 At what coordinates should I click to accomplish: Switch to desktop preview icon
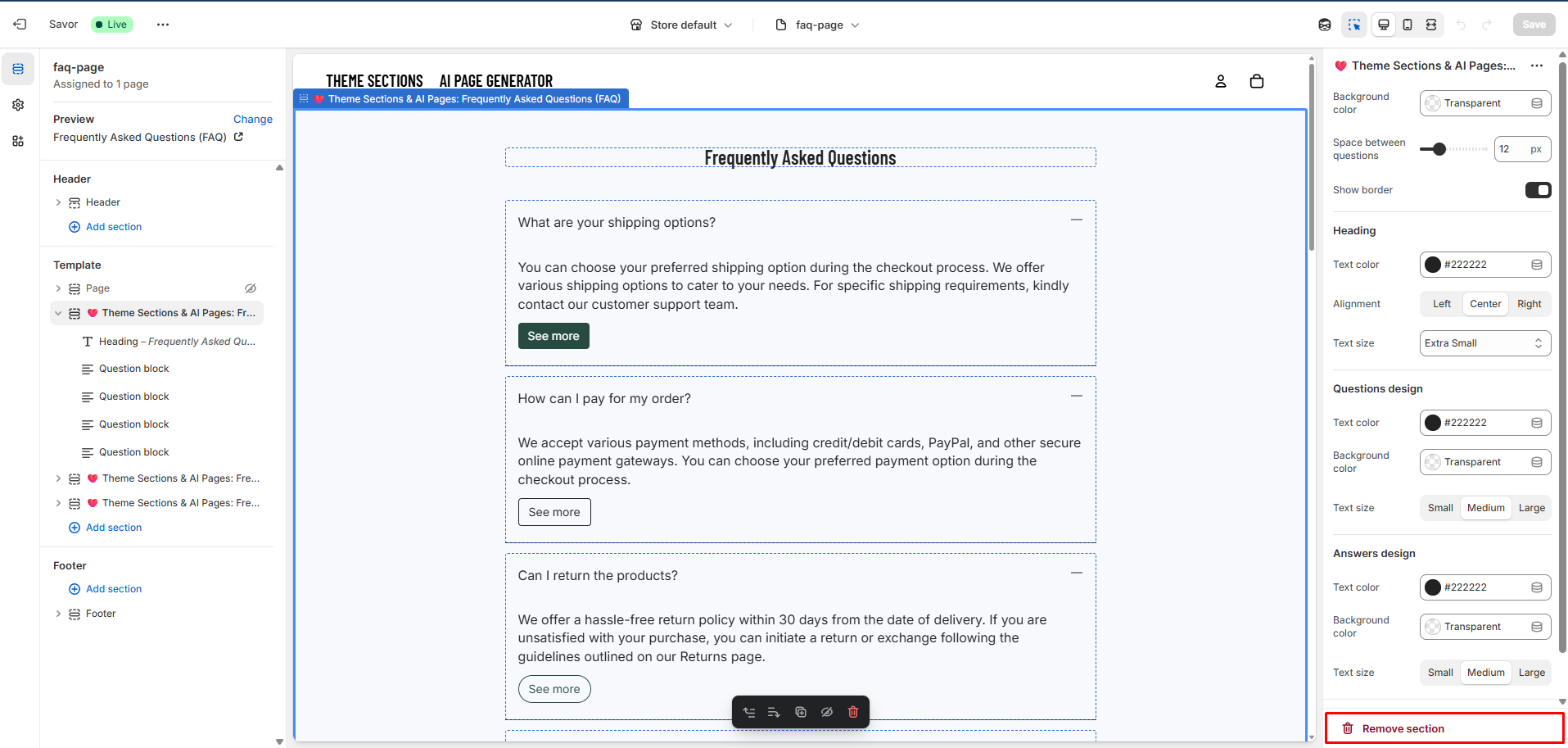1384,25
